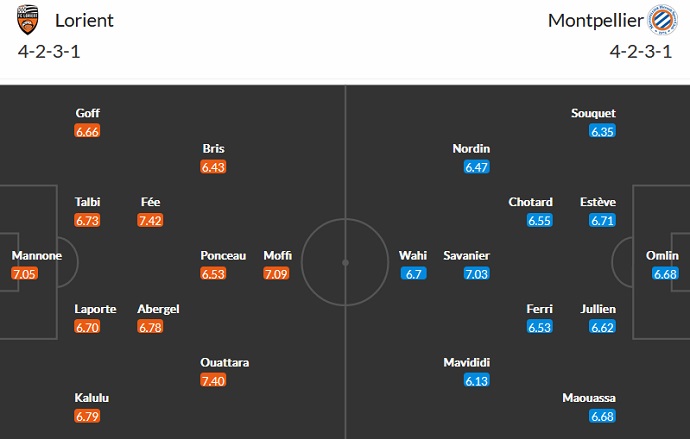Open goalkeeper Omlin's player name
The width and height of the screenshot is (690, 439).
click(662, 256)
